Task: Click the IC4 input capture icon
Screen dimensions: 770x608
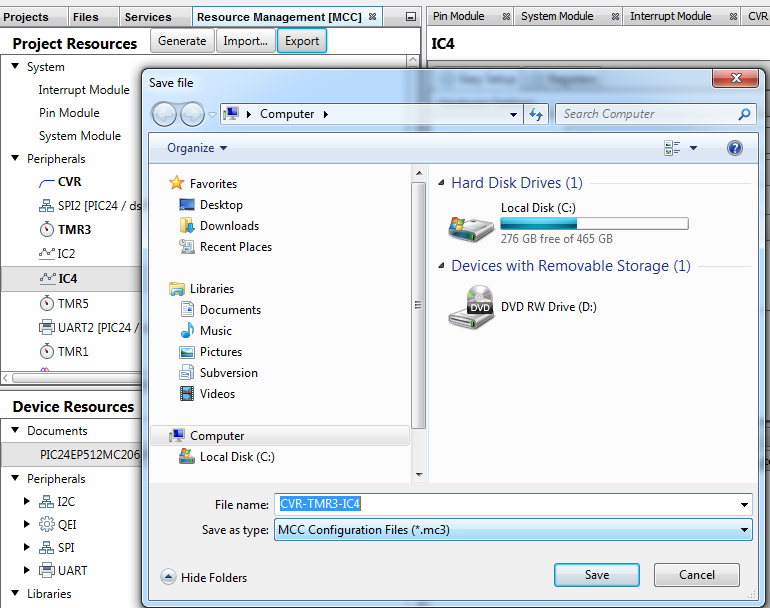Action: point(46,279)
